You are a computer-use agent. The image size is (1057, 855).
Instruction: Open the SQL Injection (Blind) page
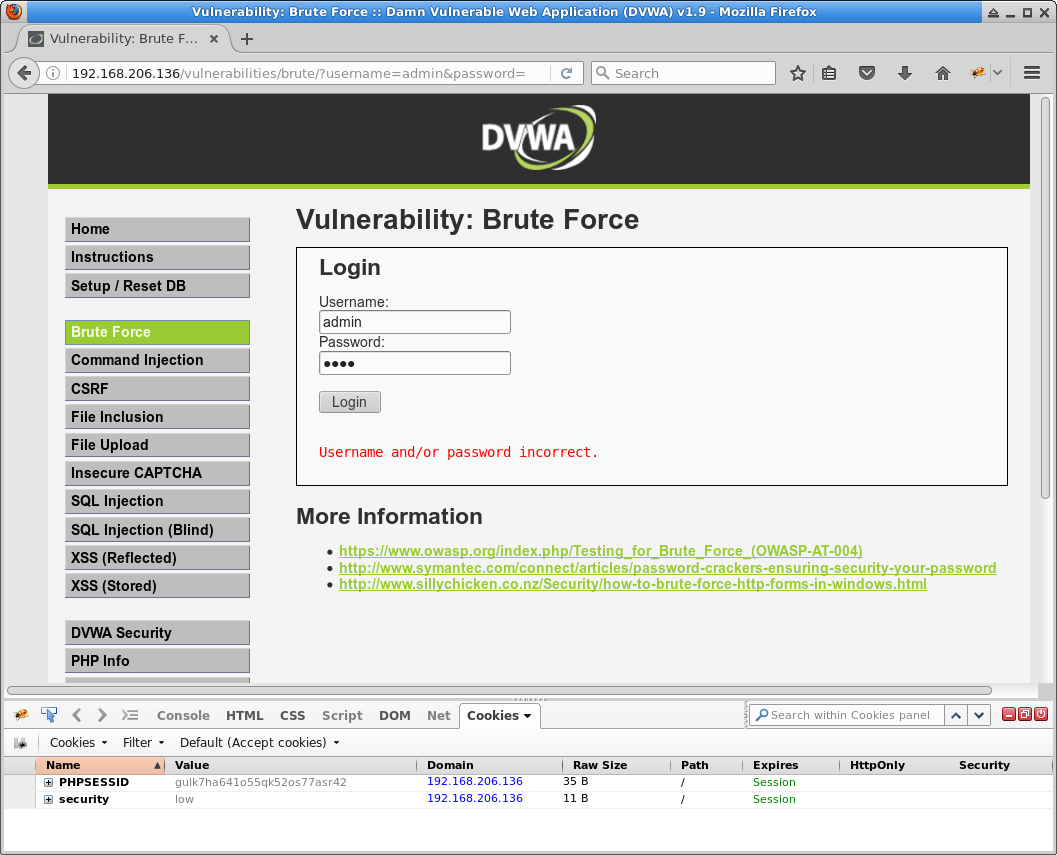[157, 529]
